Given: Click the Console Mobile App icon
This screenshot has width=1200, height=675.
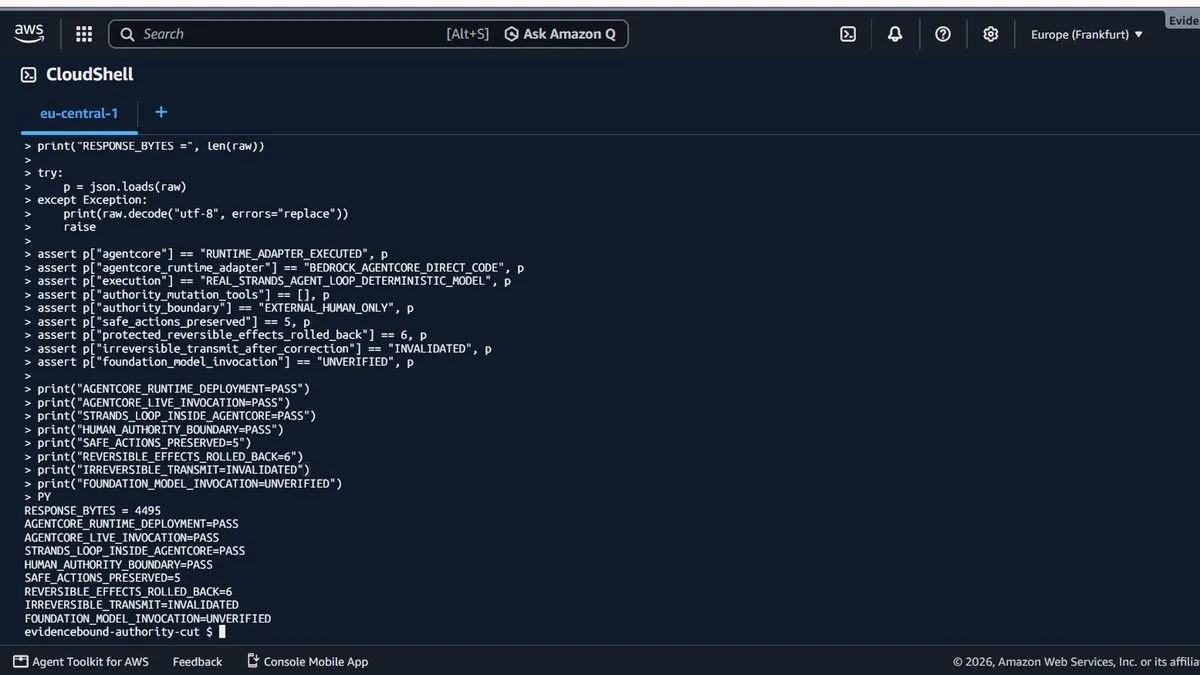Looking at the screenshot, I should coord(253,661).
